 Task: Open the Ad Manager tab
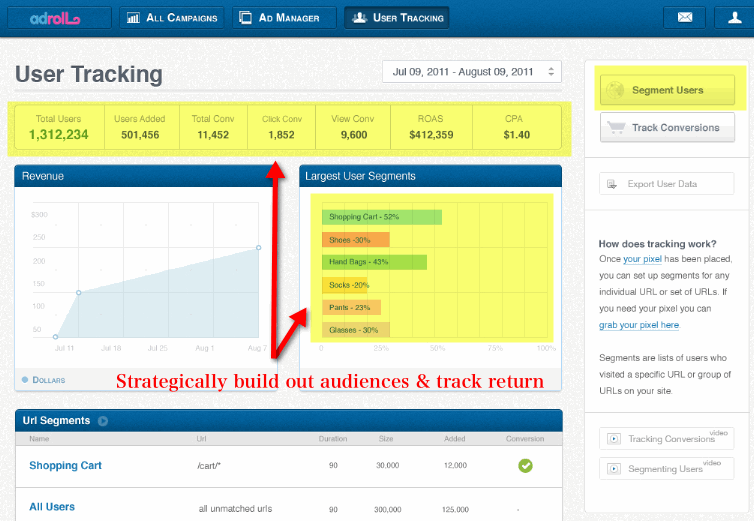click(284, 18)
